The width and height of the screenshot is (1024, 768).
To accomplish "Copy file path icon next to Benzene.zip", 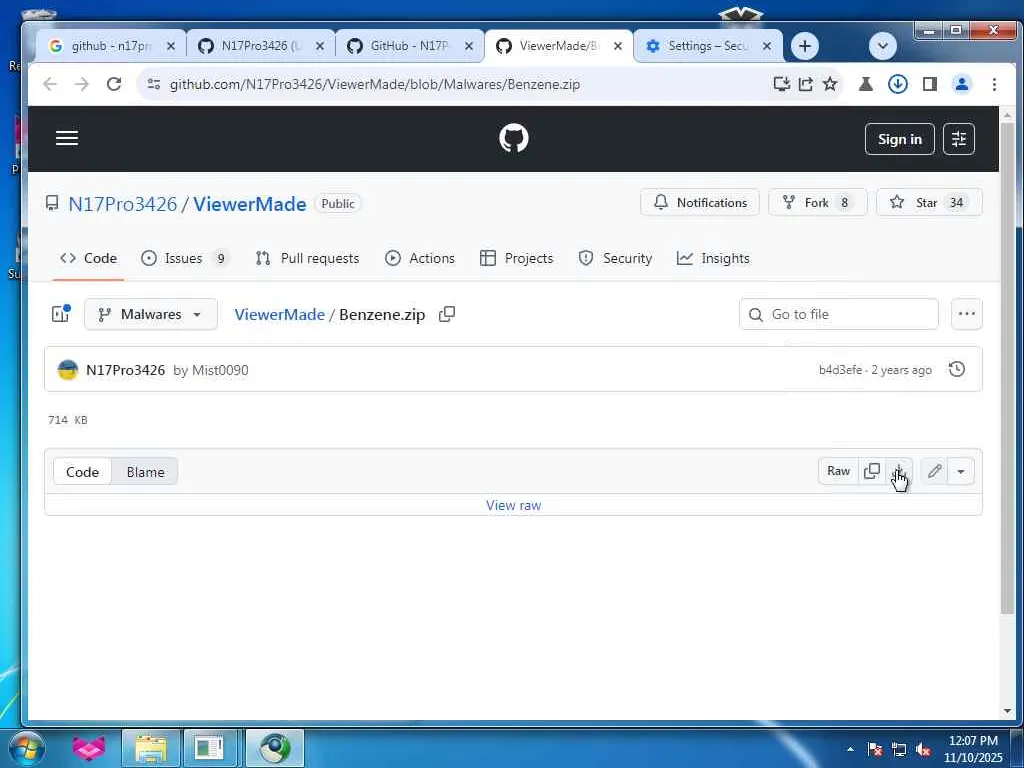I will [447, 314].
